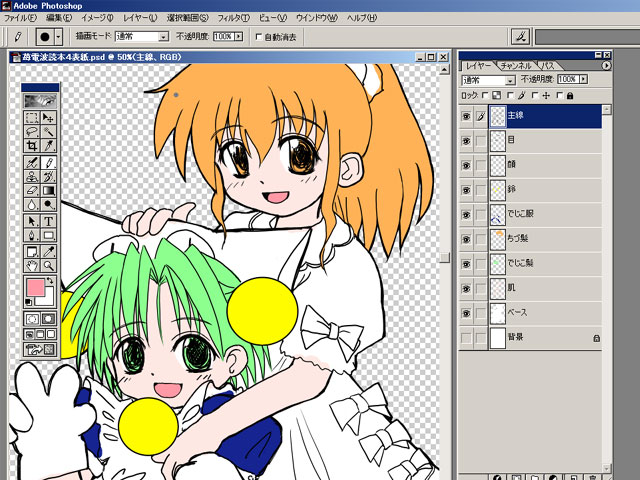
Task: Select the Hand tool
Action: tap(32, 266)
